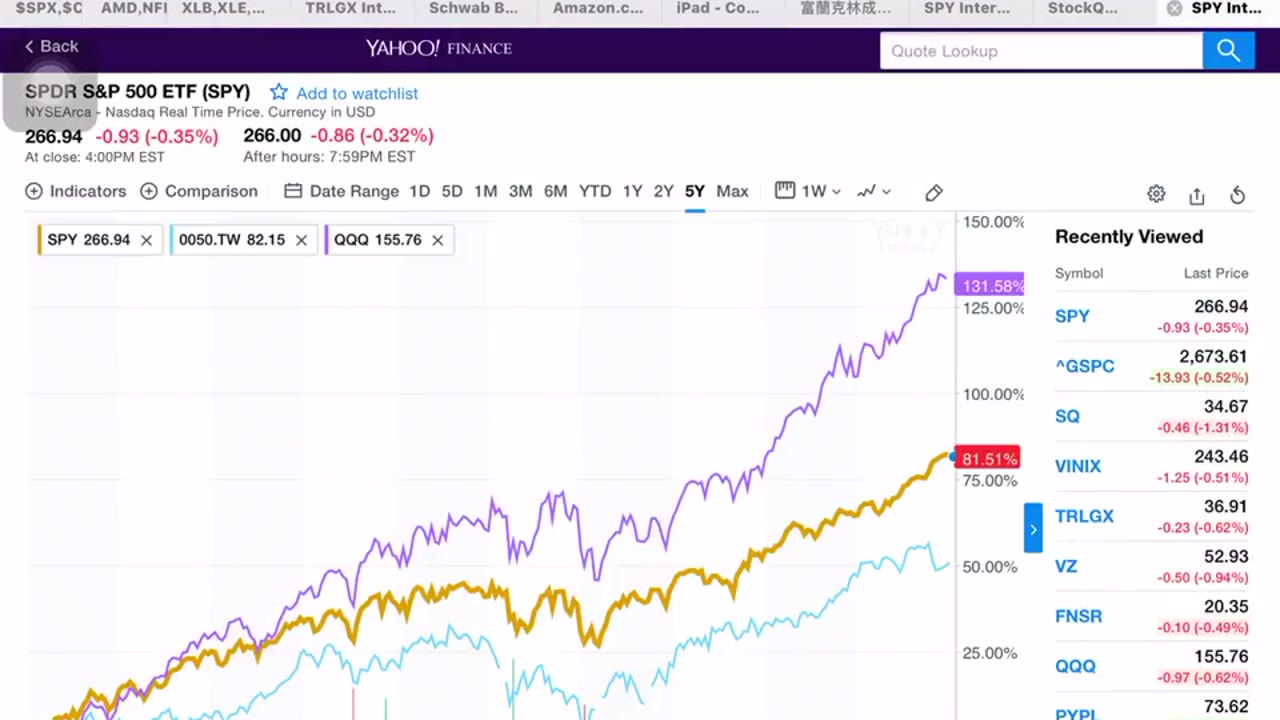Open chart settings gear icon
The width and height of the screenshot is (1280, 720).
[x=1156, y=194]
